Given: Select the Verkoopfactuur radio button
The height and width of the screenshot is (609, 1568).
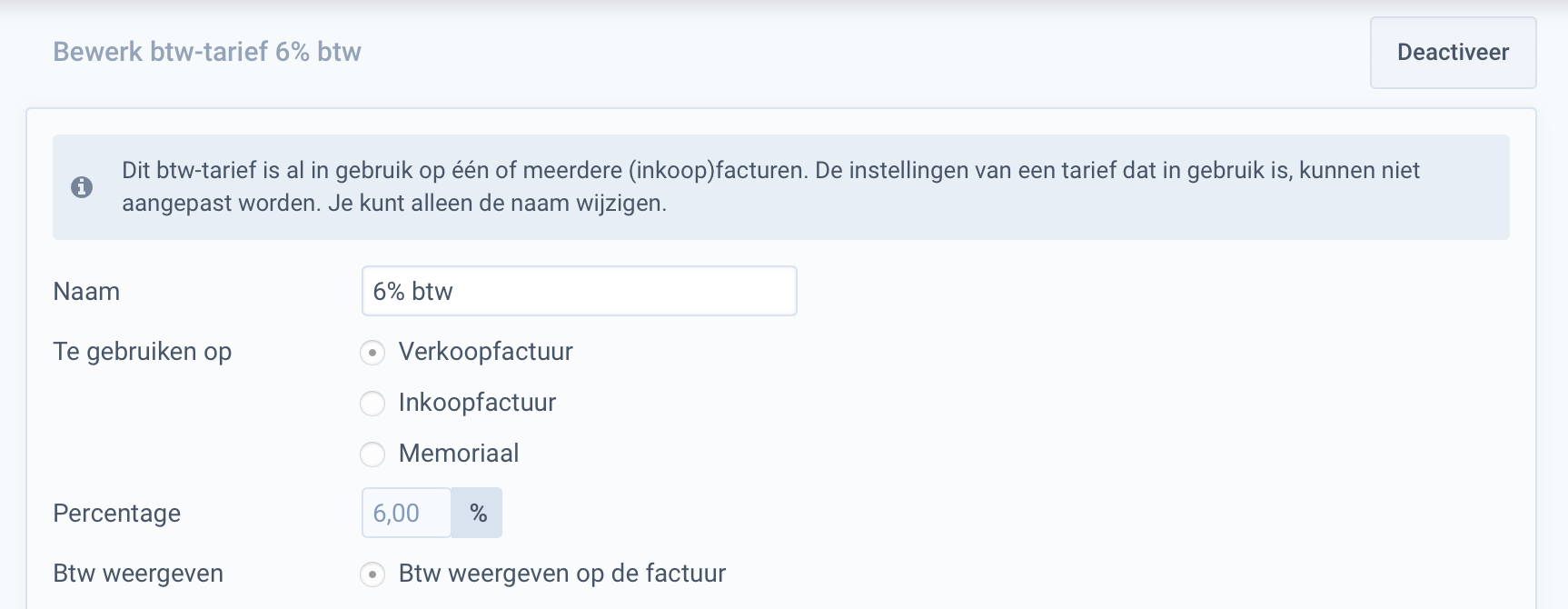Looking at the screenshot, I should click(372, 353).
